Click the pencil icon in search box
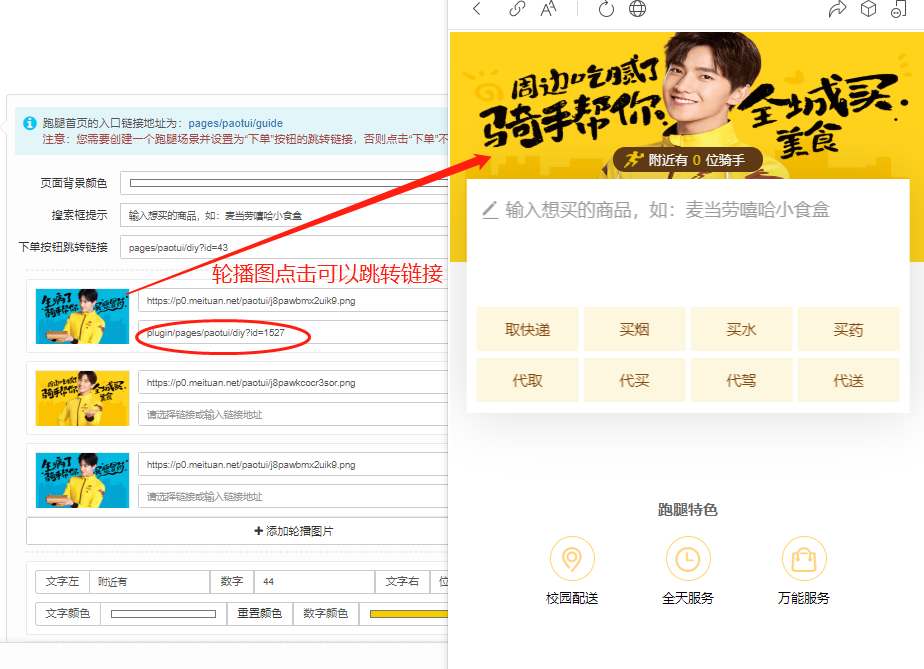 tap(490, 210)
